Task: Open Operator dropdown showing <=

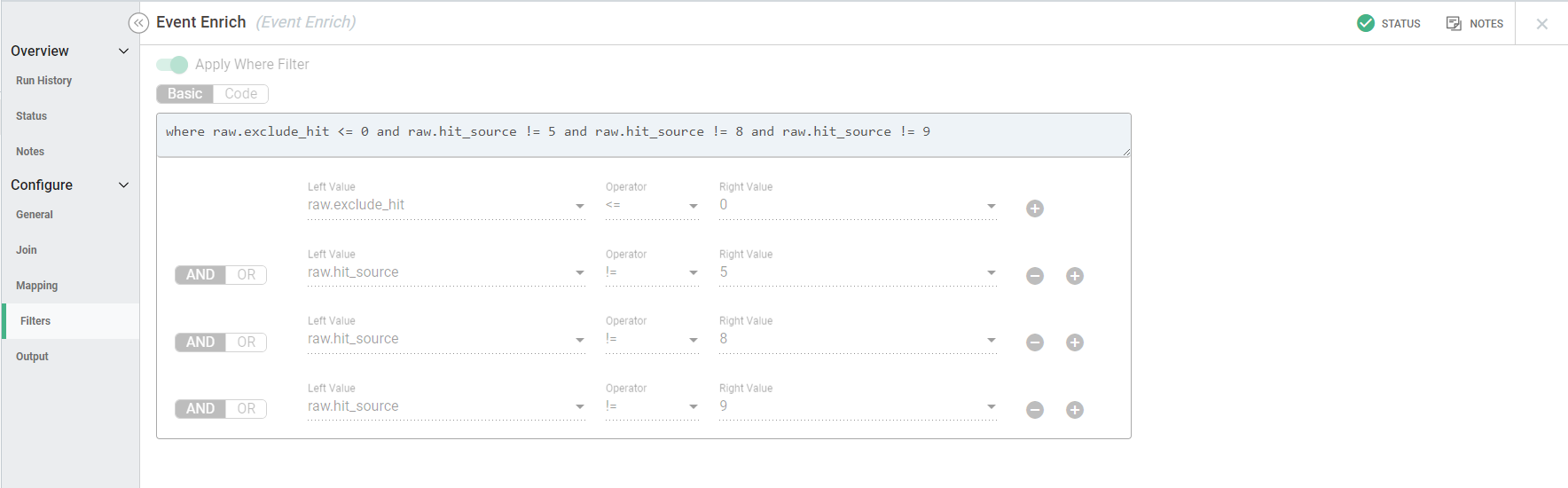Action: pos(693,206)
